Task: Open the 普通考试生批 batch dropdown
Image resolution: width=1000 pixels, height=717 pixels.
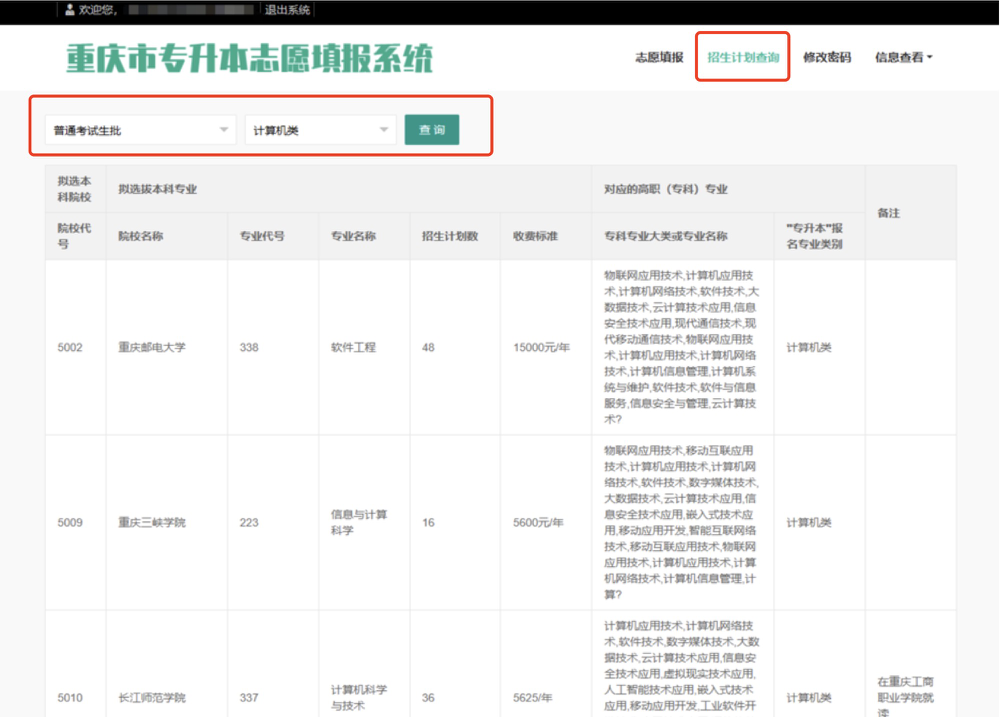Action: (140, 130)
